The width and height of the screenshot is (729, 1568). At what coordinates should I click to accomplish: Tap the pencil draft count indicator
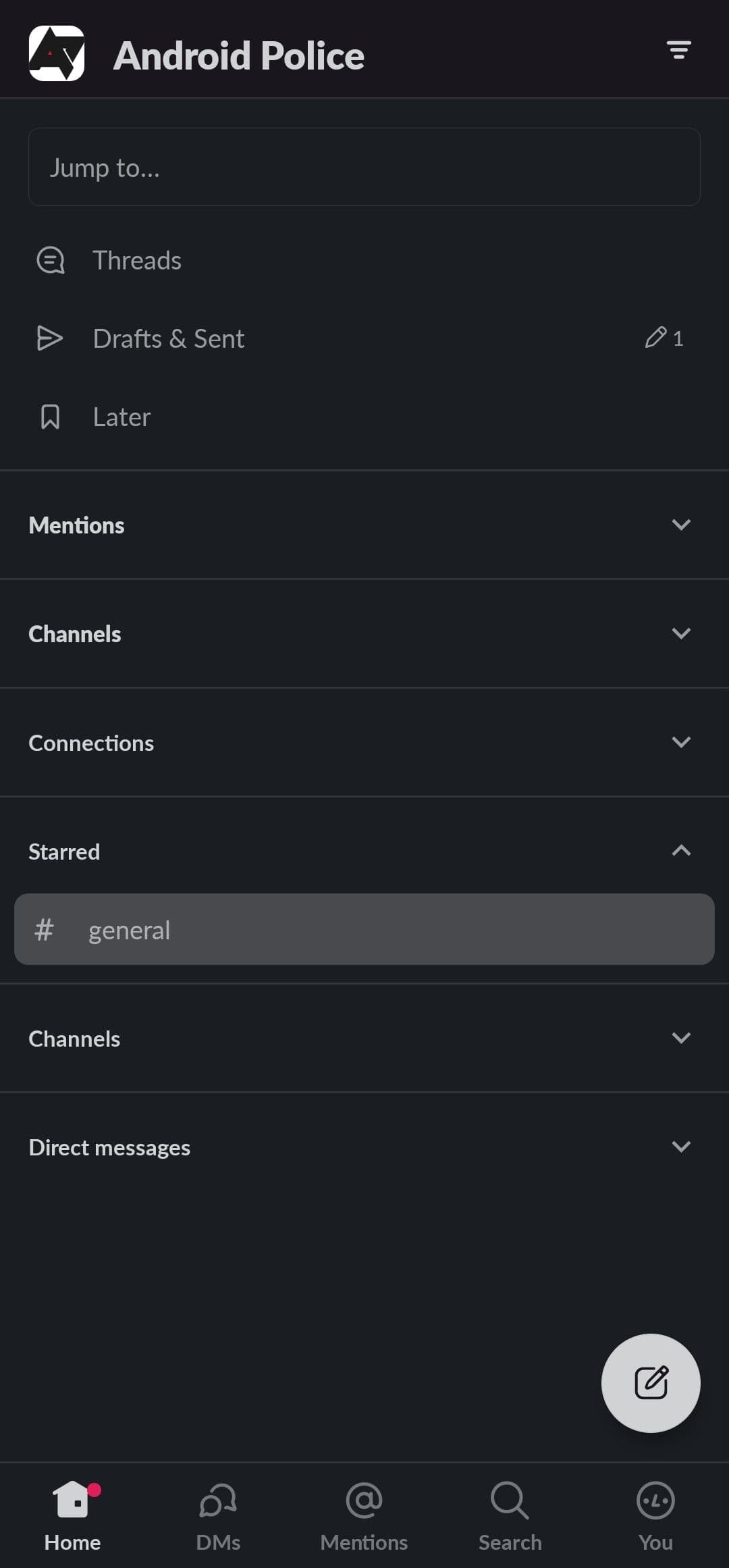[664, 338]
